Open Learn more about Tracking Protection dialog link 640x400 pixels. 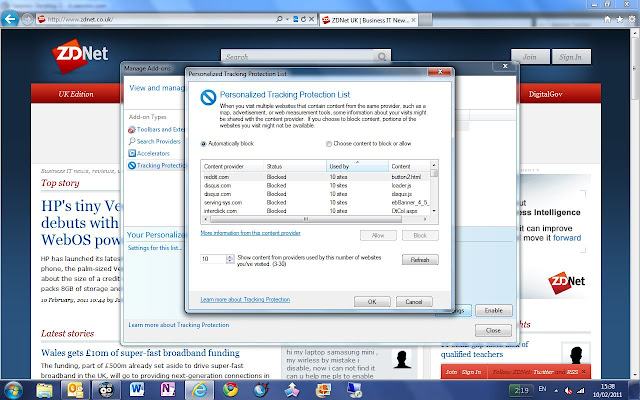click(245, 300)
